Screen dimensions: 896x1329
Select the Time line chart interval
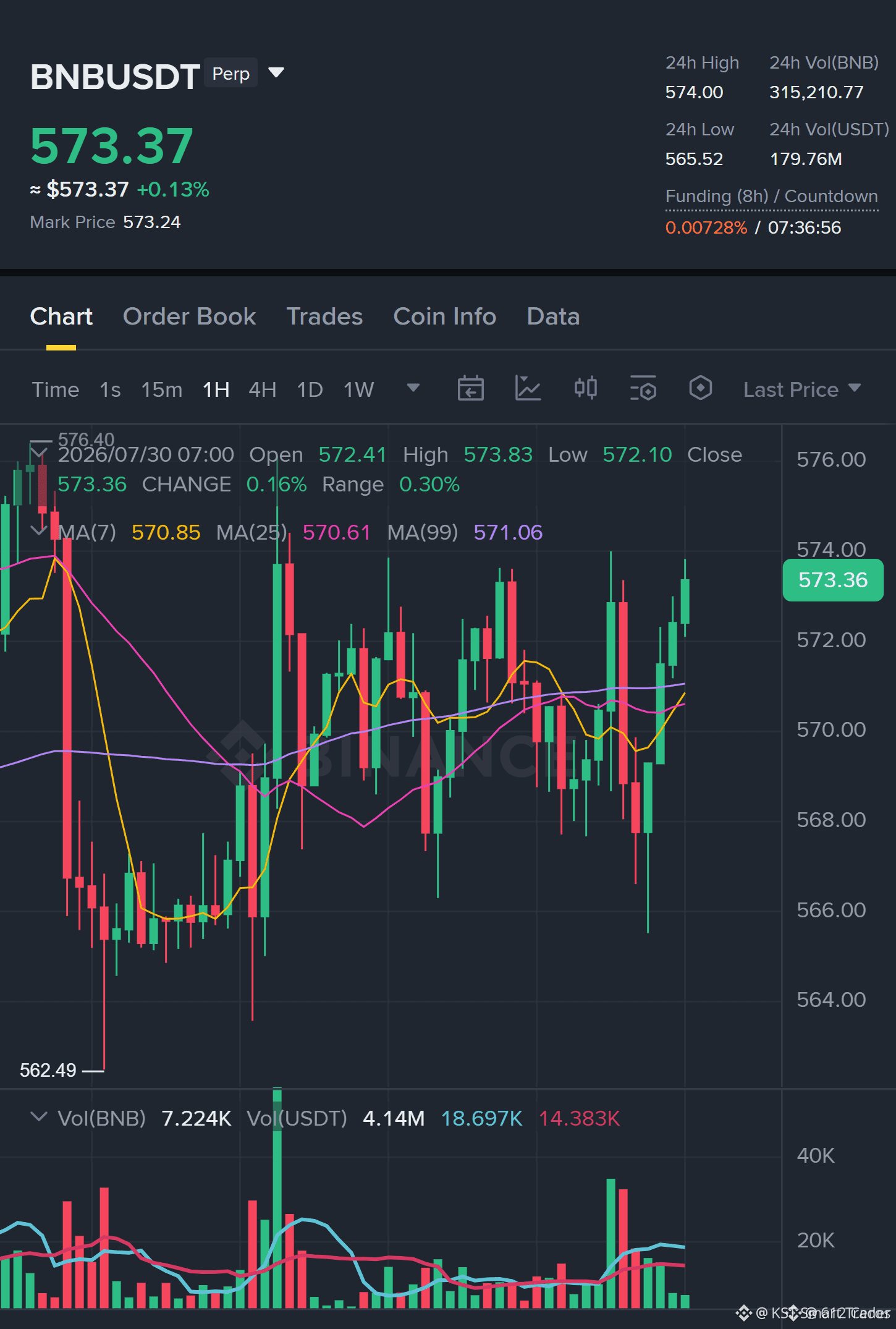(56, 389)
